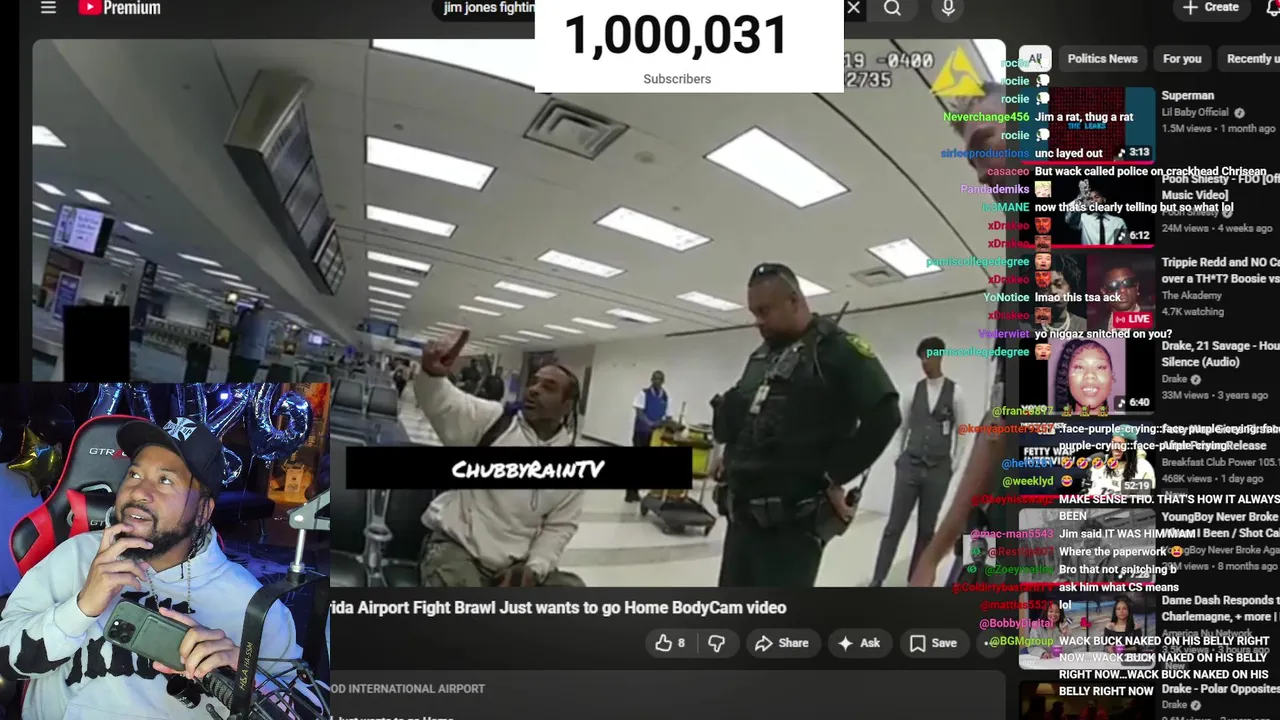This screenshot has height=720, width=1280.
Task: Click chat message 'unc layed out'
Action: (x=1068, y=153)
